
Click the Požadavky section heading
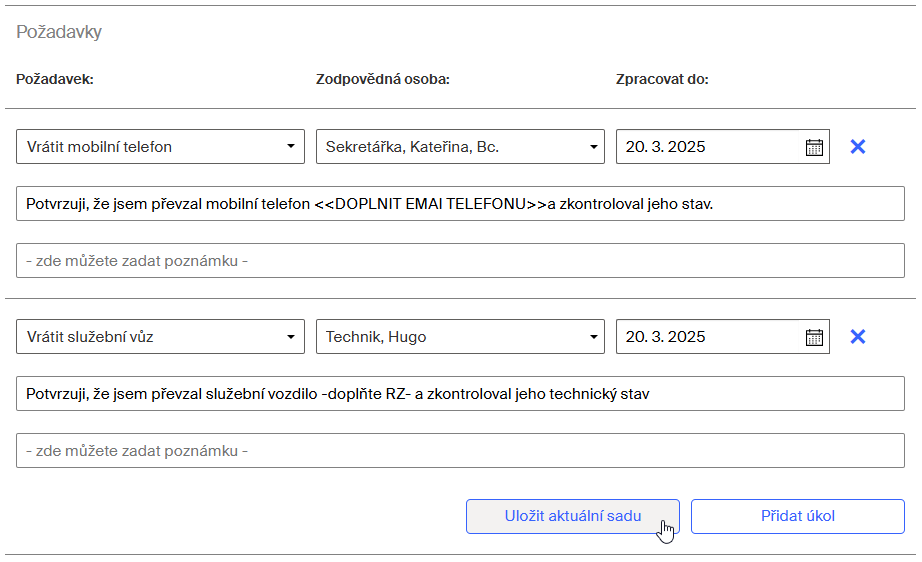(x=59, y=32)
